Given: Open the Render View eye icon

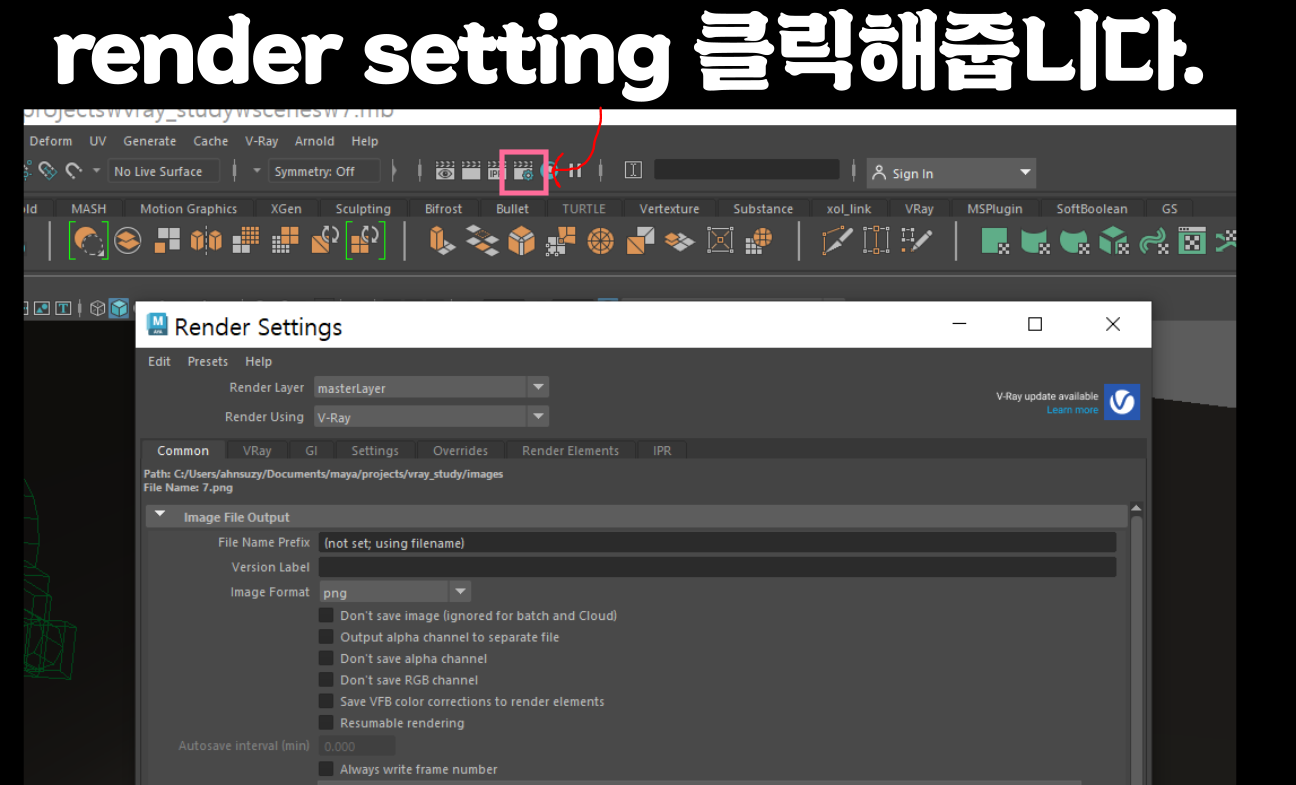Looking at the screenshot, I should pyautogui.click(x=445, y=171).
